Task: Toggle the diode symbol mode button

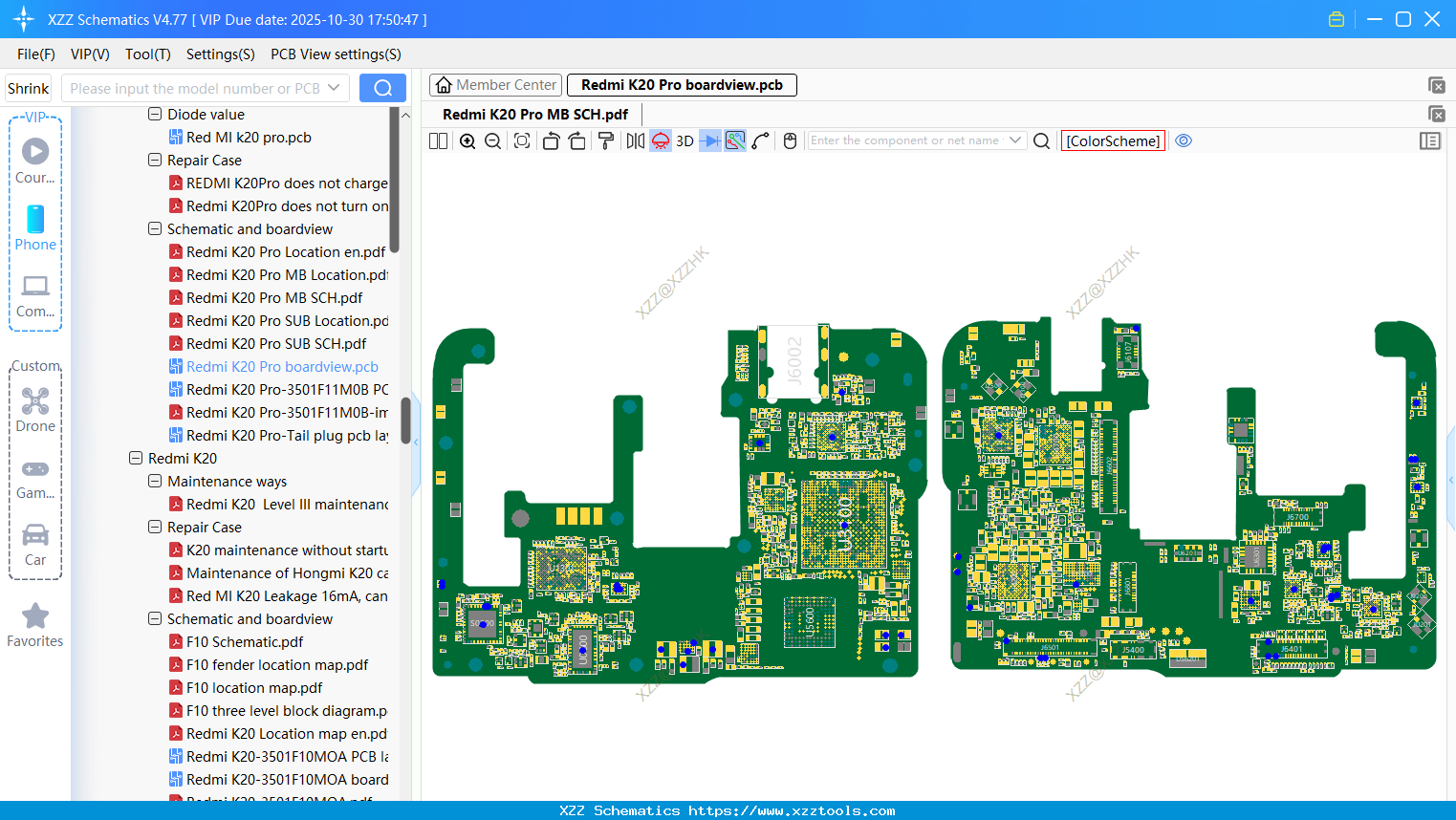Action: pyautogui.click(x=709, y=141)
